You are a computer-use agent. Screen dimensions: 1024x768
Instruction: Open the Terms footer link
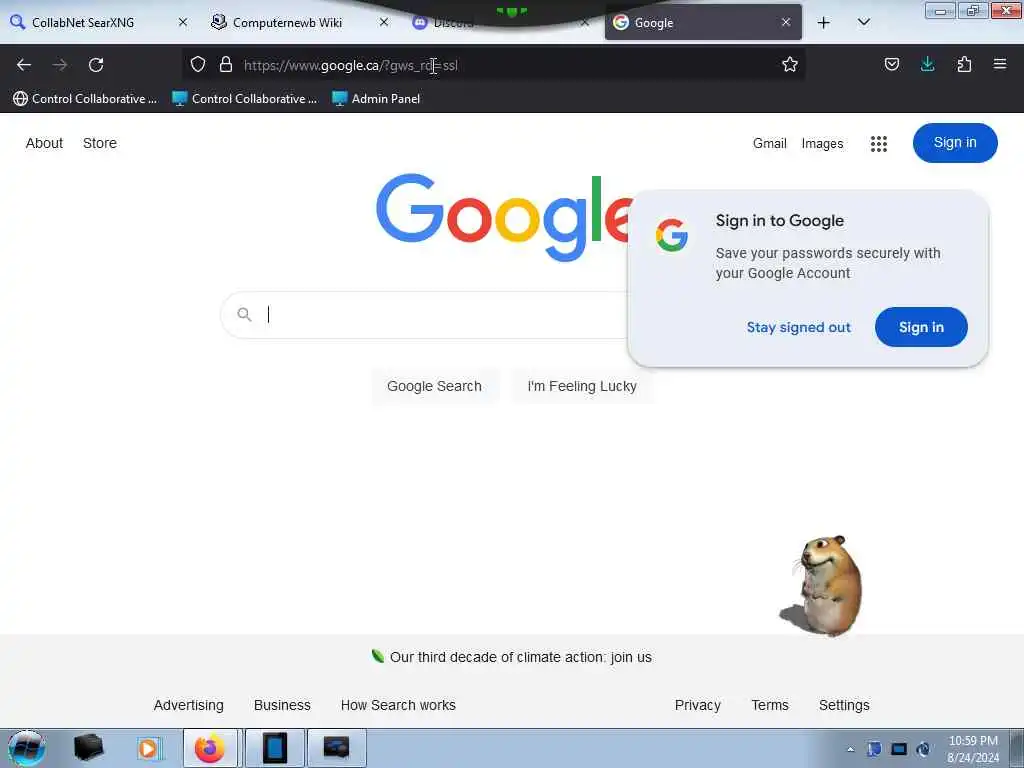[x=770, y=705]
